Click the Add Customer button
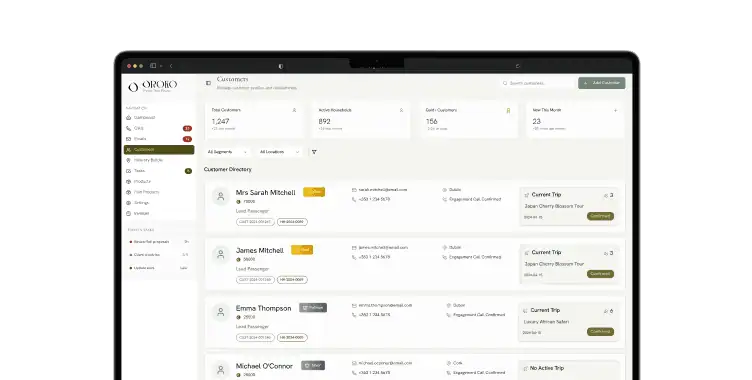The height and width of the screenshot is (380, 752). (x=601, y=83)
